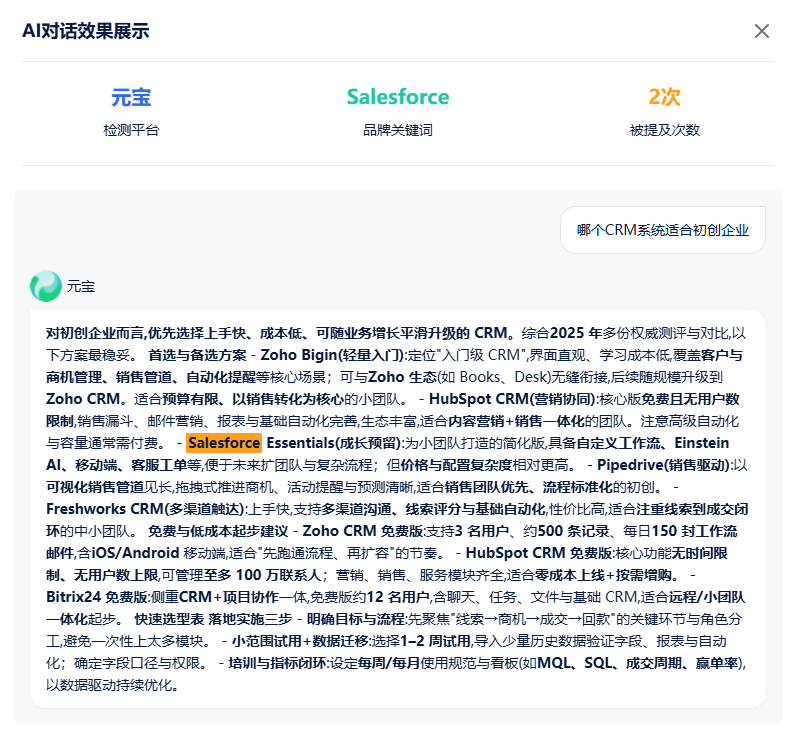Click the user question bubble 哪个CRM系统适合初创企业
791x736 pixels.
click(x=662, y=230)
